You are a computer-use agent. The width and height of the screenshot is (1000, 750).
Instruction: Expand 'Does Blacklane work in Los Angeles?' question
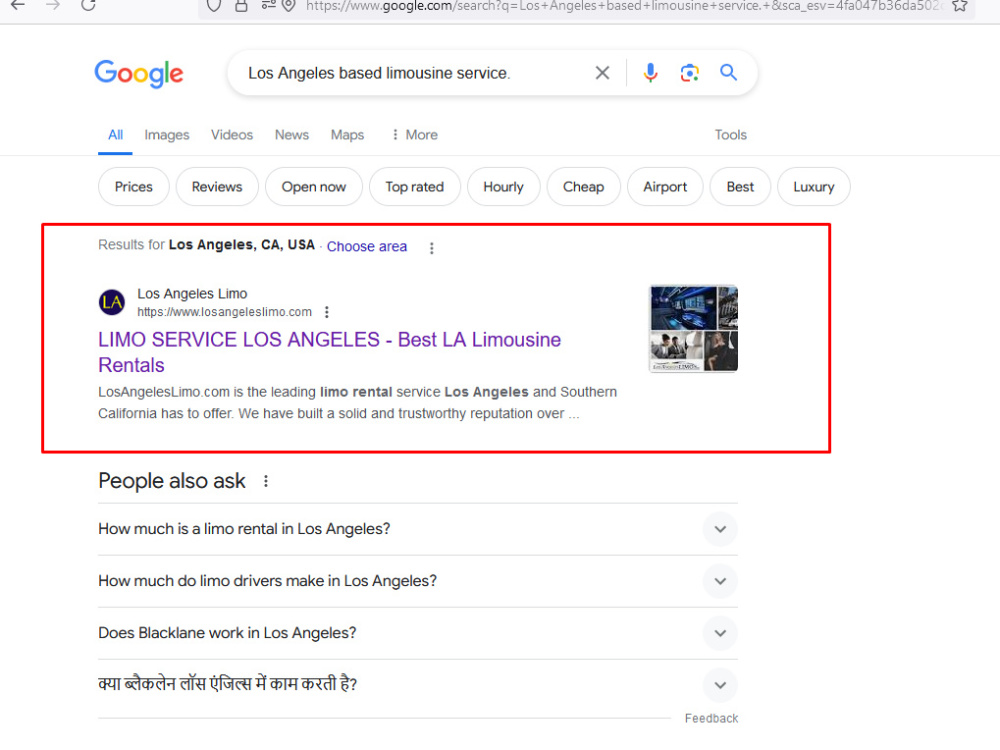(418, 633)
